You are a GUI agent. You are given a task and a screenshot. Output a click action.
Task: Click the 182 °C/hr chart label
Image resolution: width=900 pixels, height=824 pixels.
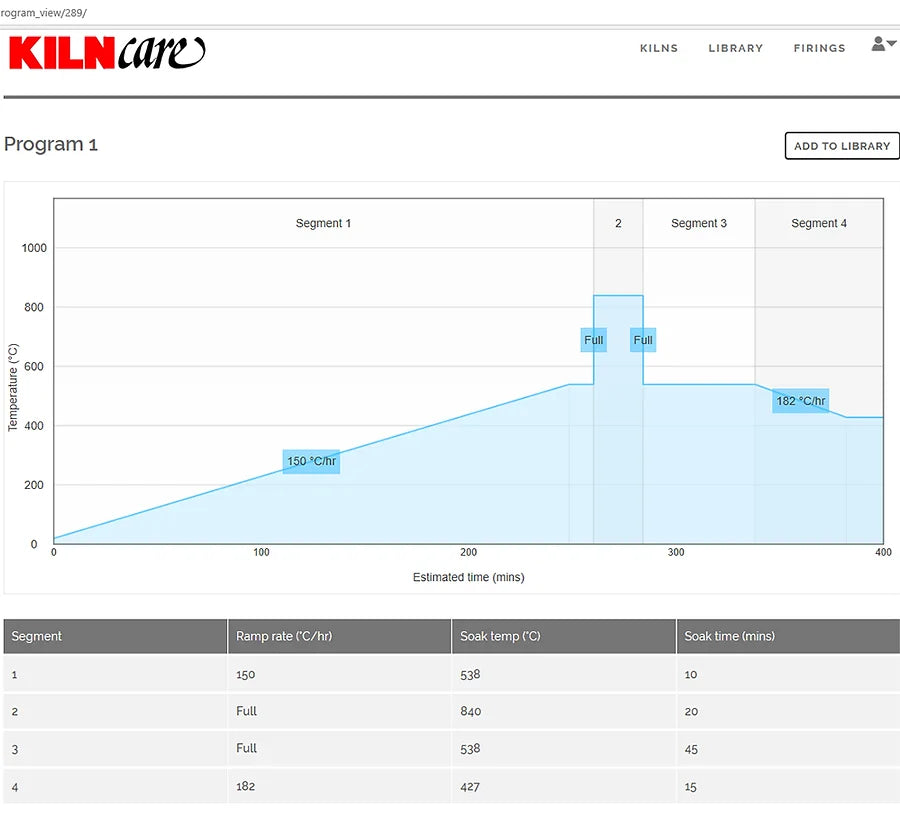pyautogui.click(x=801, y=401)
